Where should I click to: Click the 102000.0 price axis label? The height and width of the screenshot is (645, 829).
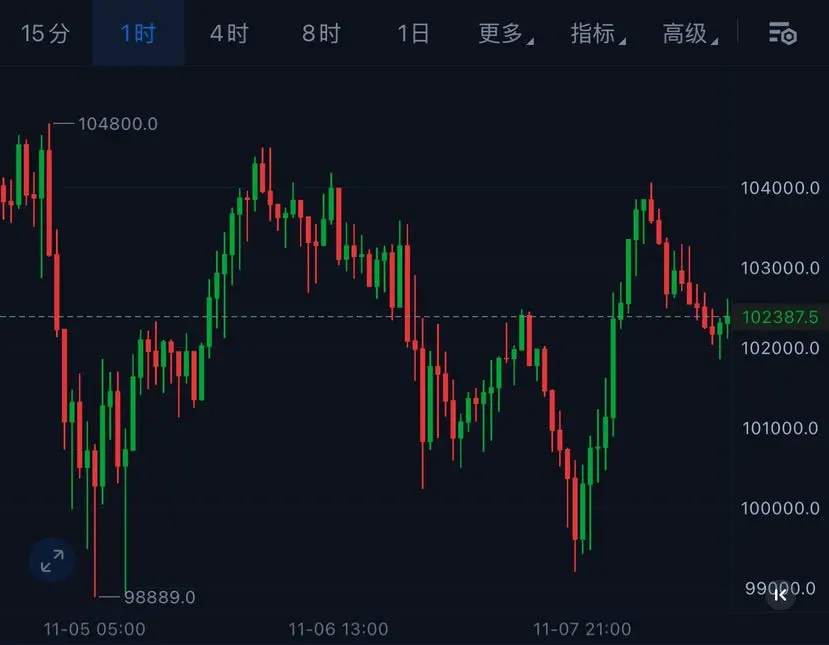(780, 348)
